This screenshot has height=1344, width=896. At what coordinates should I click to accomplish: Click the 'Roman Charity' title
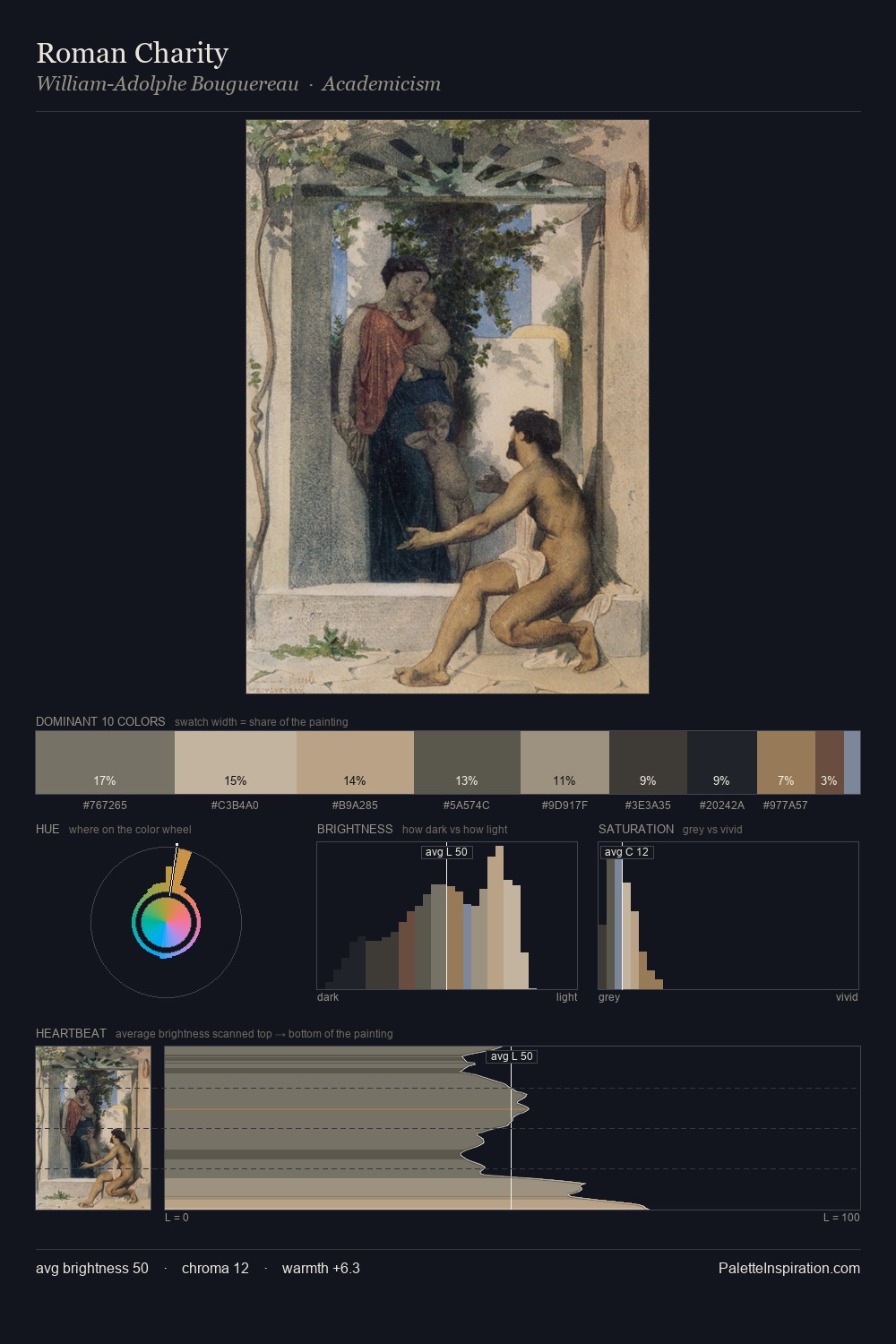132,53
